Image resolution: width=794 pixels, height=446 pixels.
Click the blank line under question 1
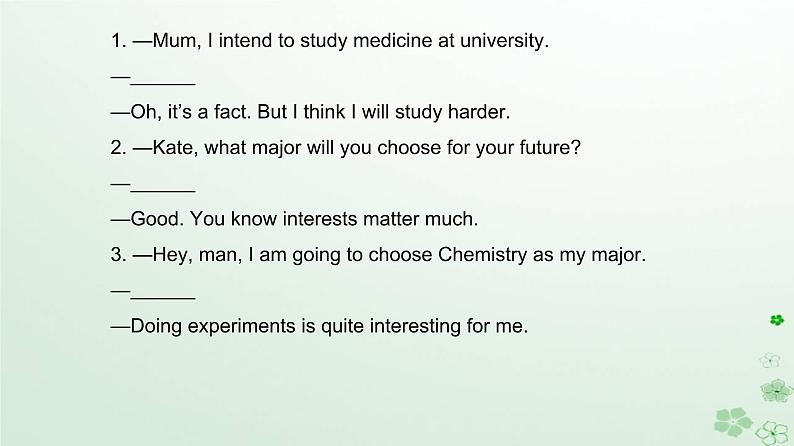tap(163, 84)
